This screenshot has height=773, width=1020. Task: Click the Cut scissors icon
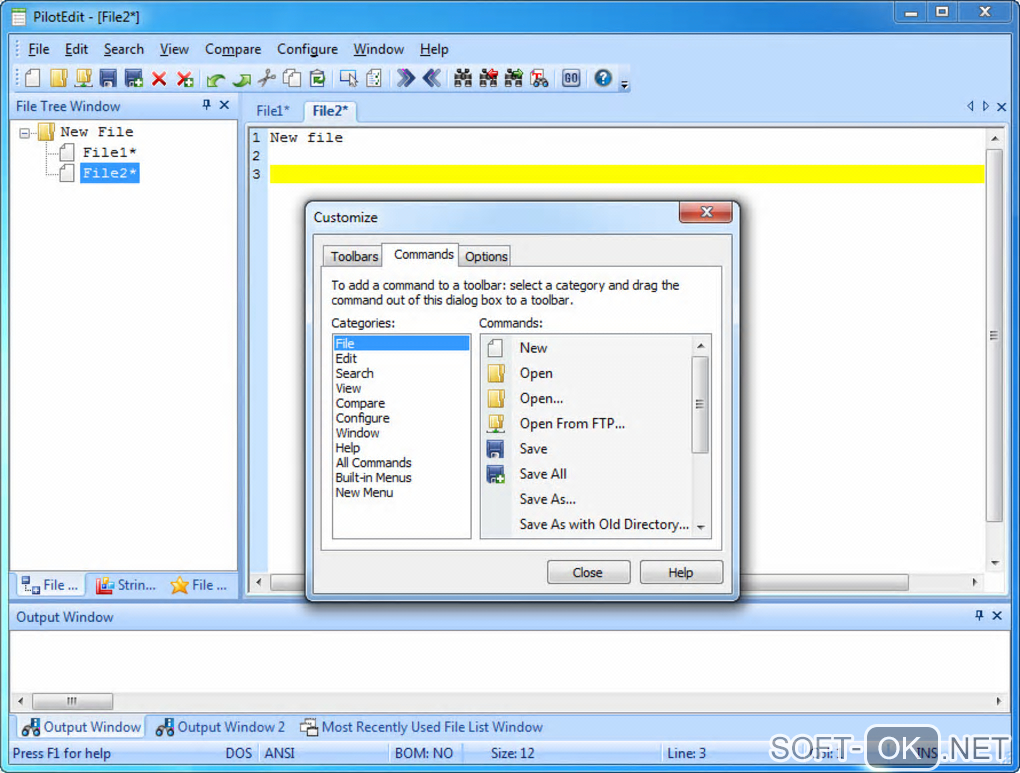click(x=267, y=79)
